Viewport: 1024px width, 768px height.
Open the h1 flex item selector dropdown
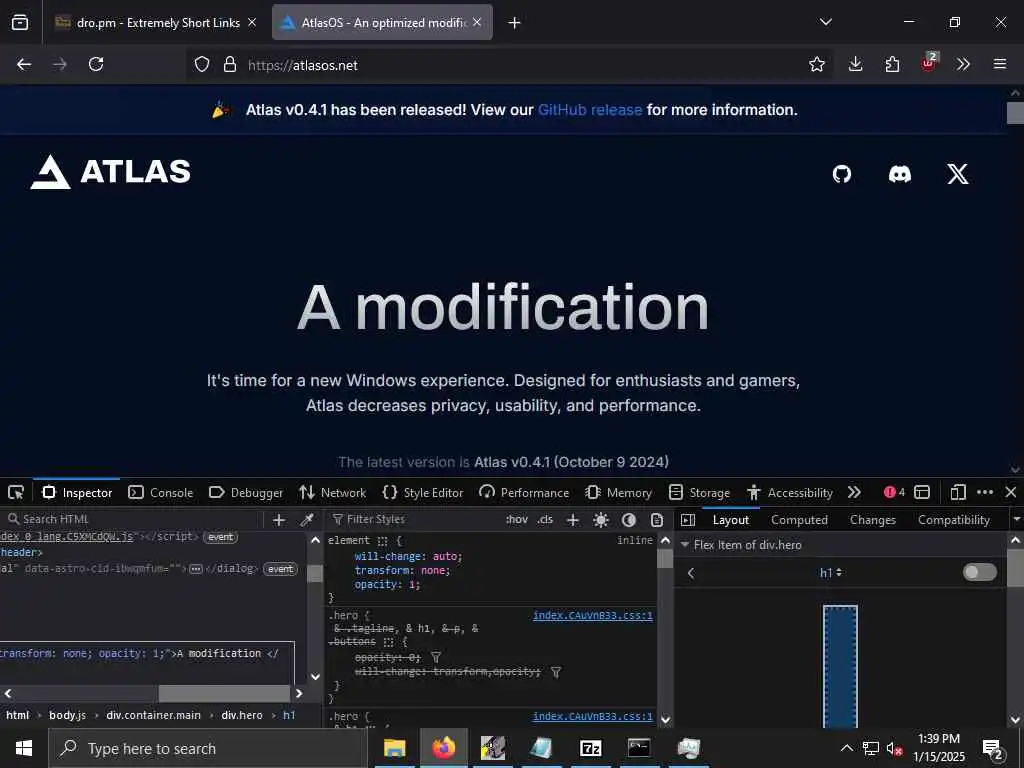tap(831, 573)
